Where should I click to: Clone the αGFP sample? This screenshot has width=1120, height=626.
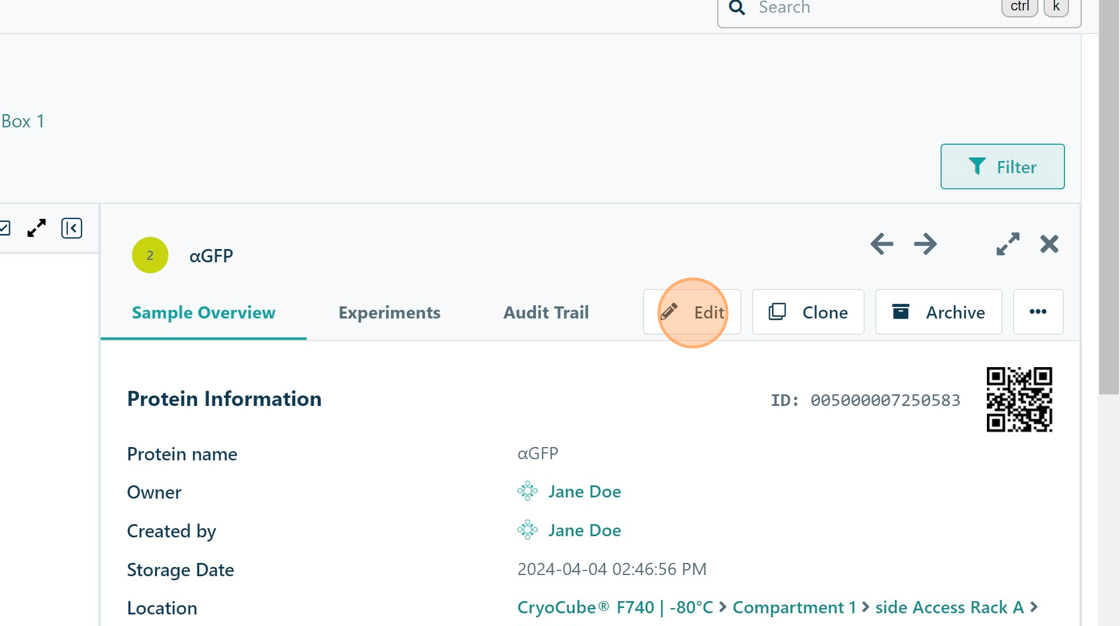pyautogui.click(x=808, y=312)
